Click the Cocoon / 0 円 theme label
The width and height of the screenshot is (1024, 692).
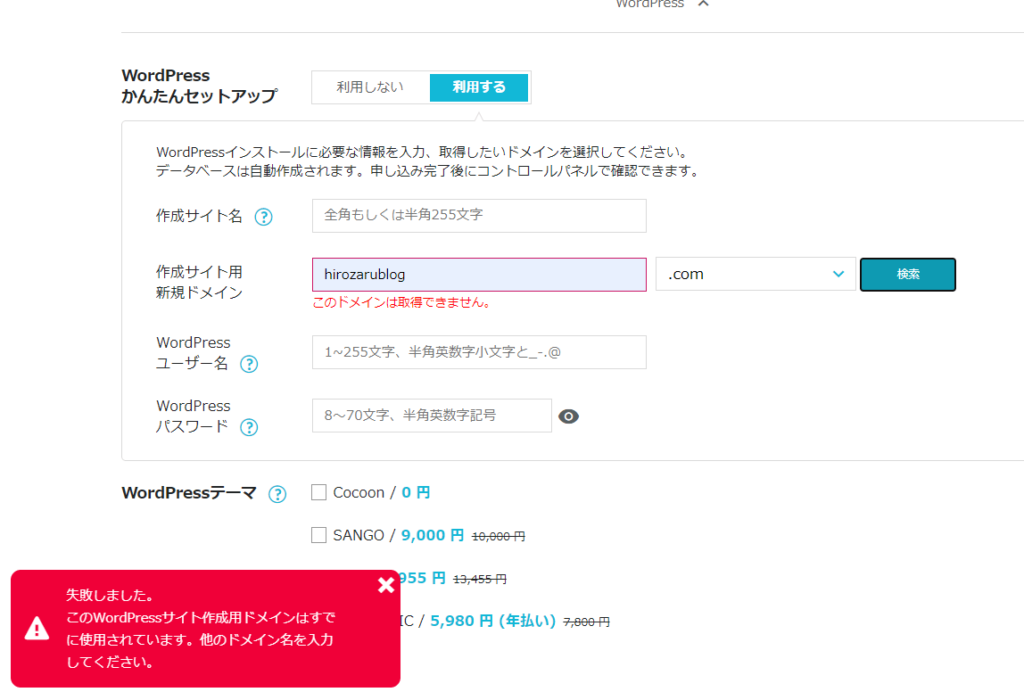381,492
